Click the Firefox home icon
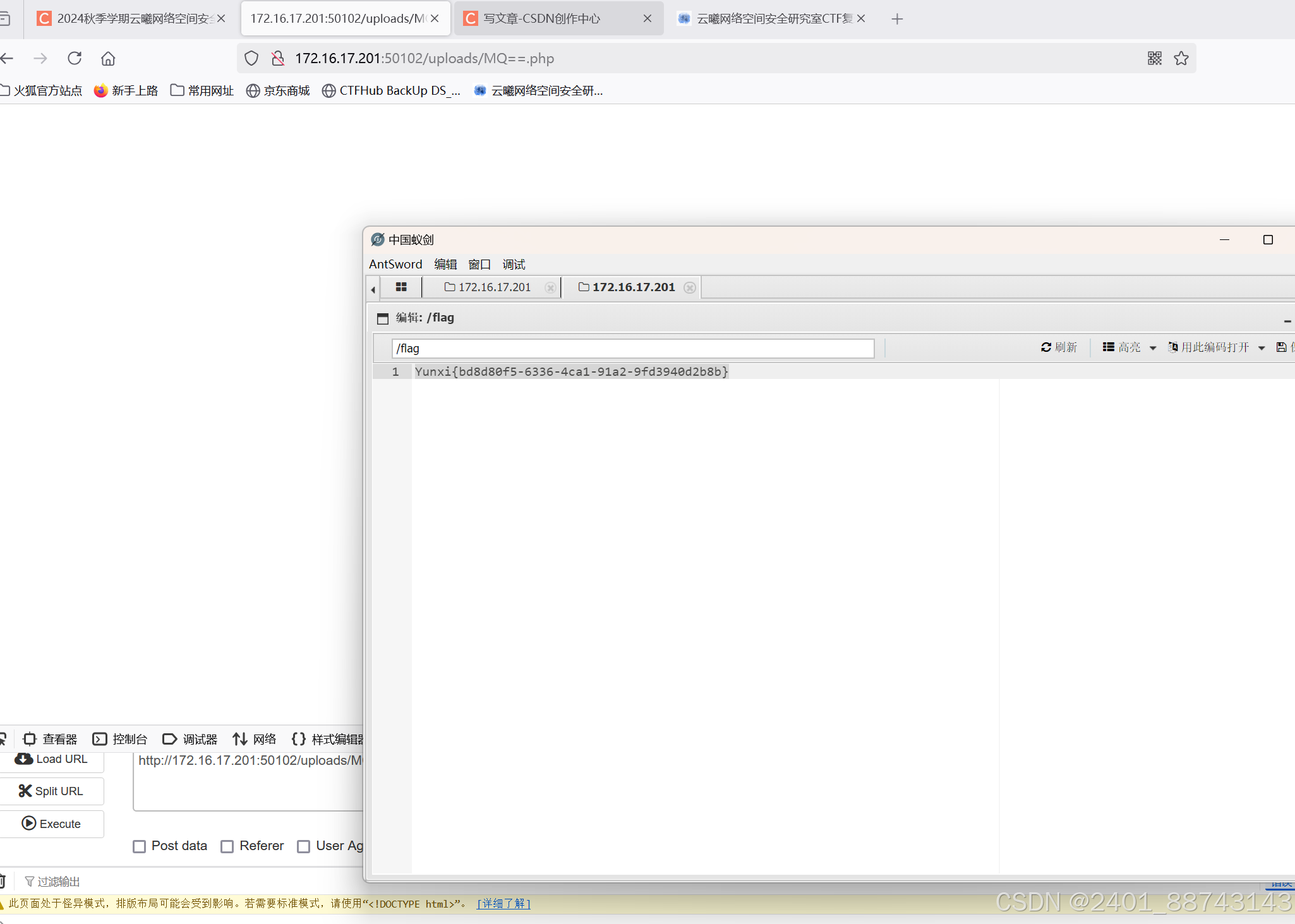This screenshot has height=924, width=1295. click(x=108, y=58)
